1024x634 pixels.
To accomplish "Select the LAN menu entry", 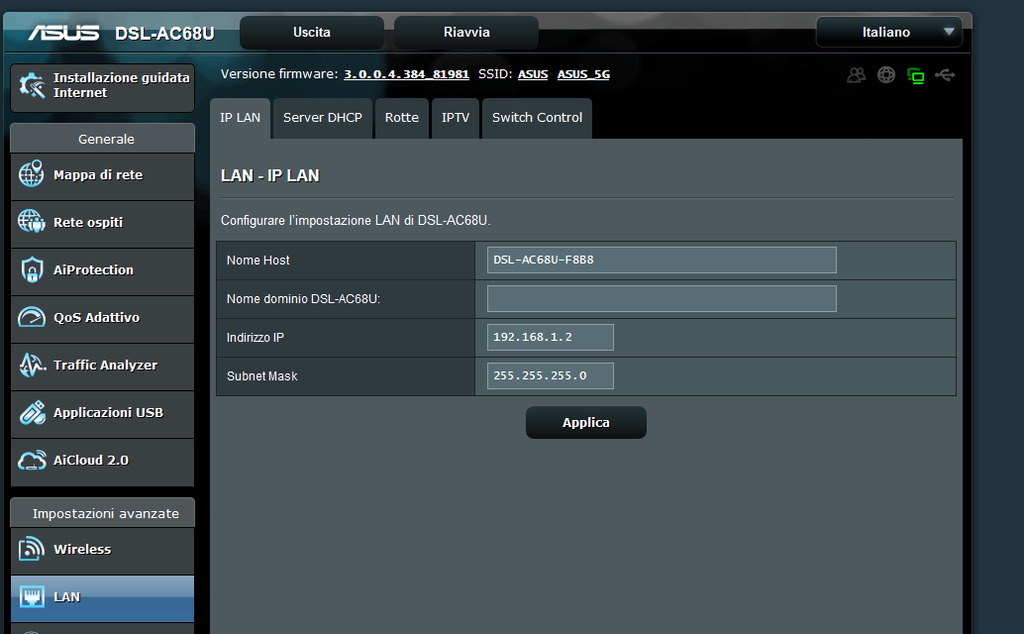I will pyautogui.click(x=103, y=599).
